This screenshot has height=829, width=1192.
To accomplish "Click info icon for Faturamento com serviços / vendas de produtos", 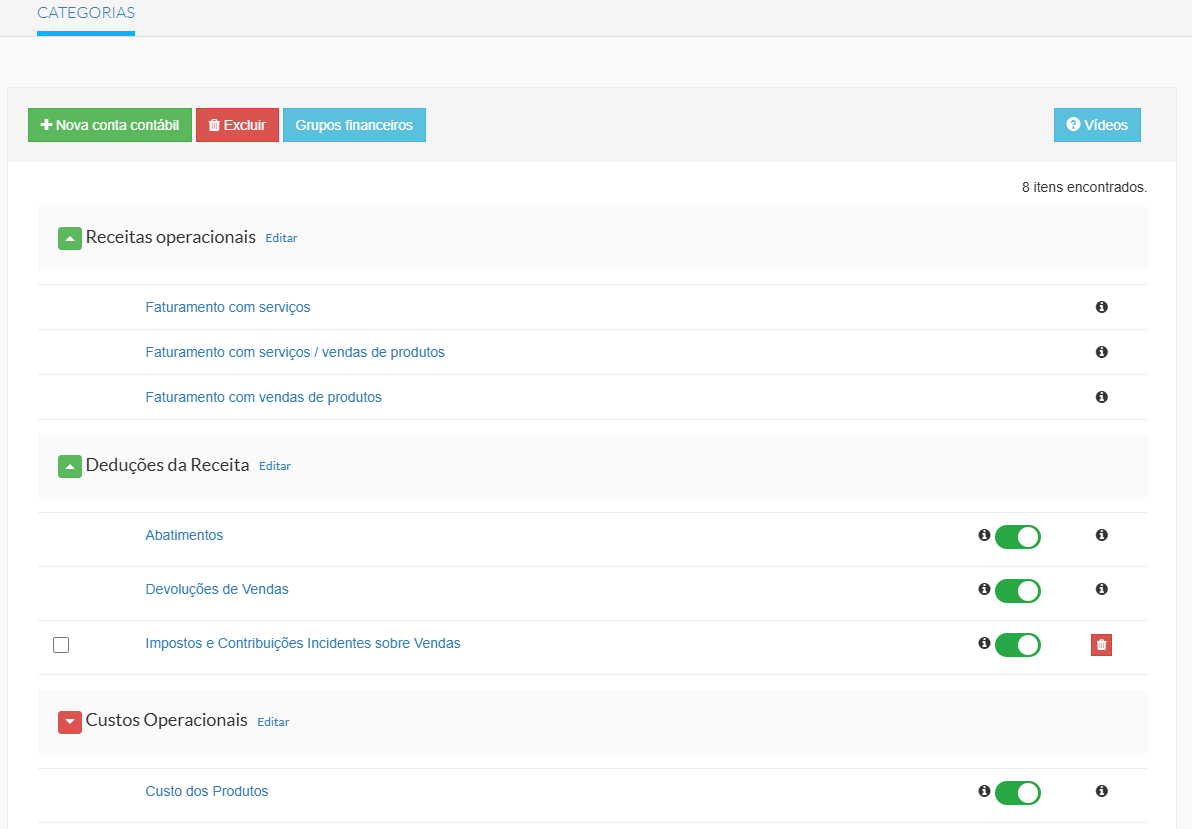I will pyautogui.click(x=1101, y=352).
